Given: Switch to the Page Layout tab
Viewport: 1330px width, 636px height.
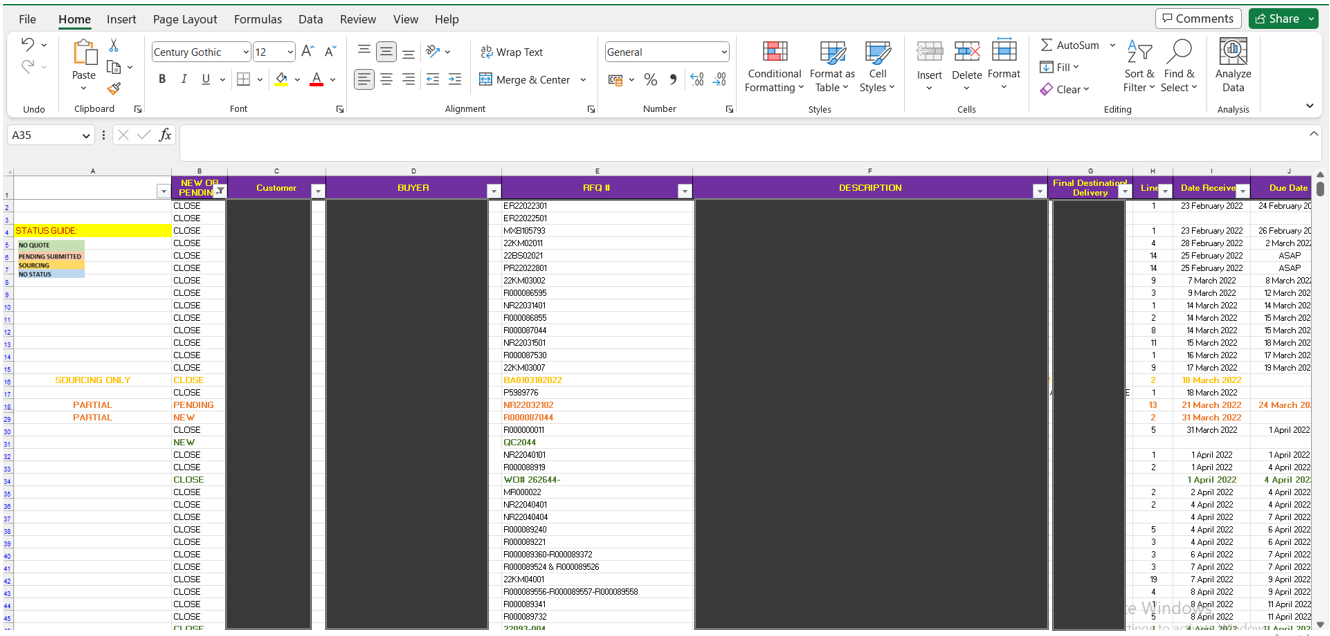Looking at the screenshot, I should (185, 19).
